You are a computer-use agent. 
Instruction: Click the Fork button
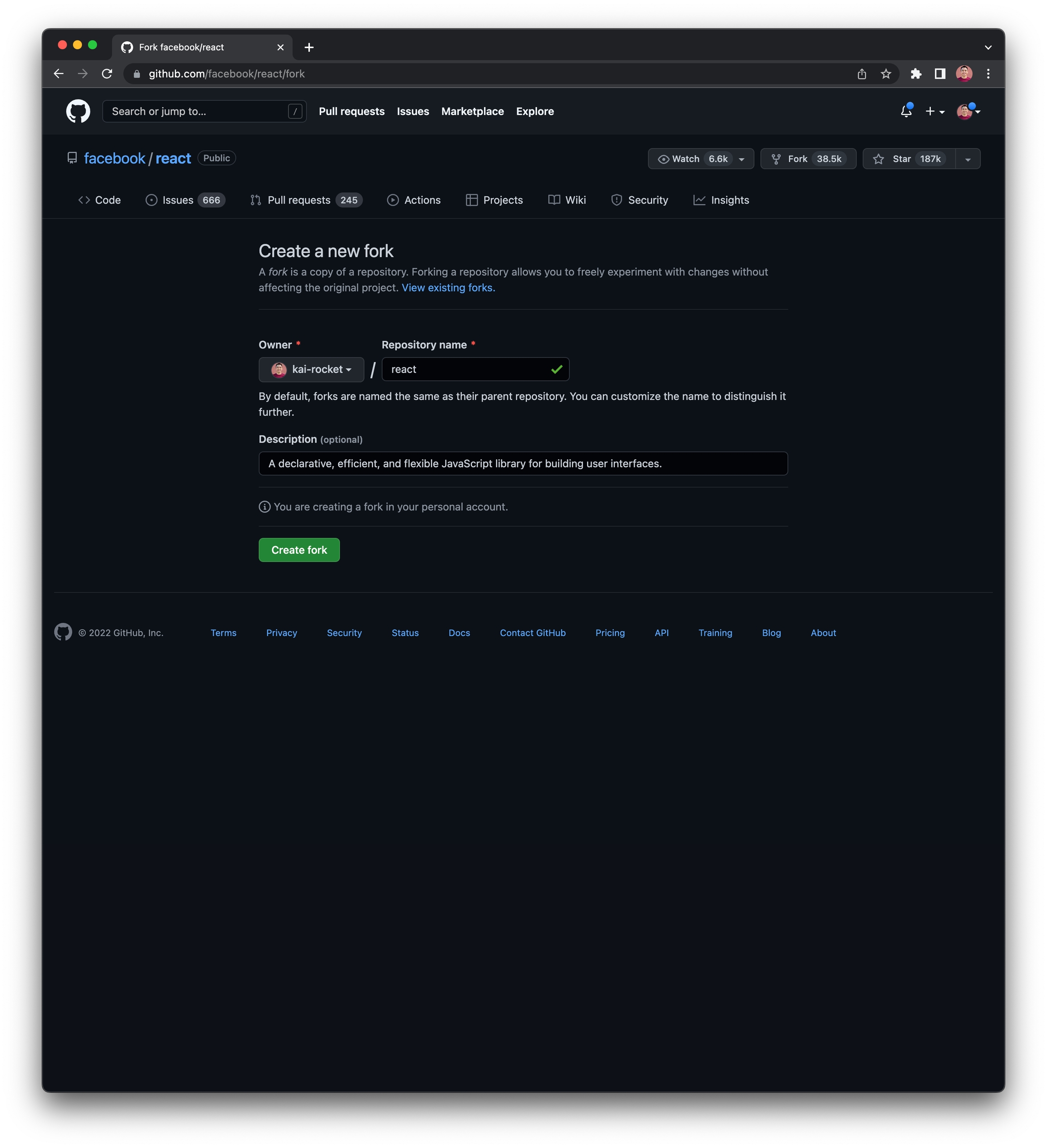coord(808,159)
